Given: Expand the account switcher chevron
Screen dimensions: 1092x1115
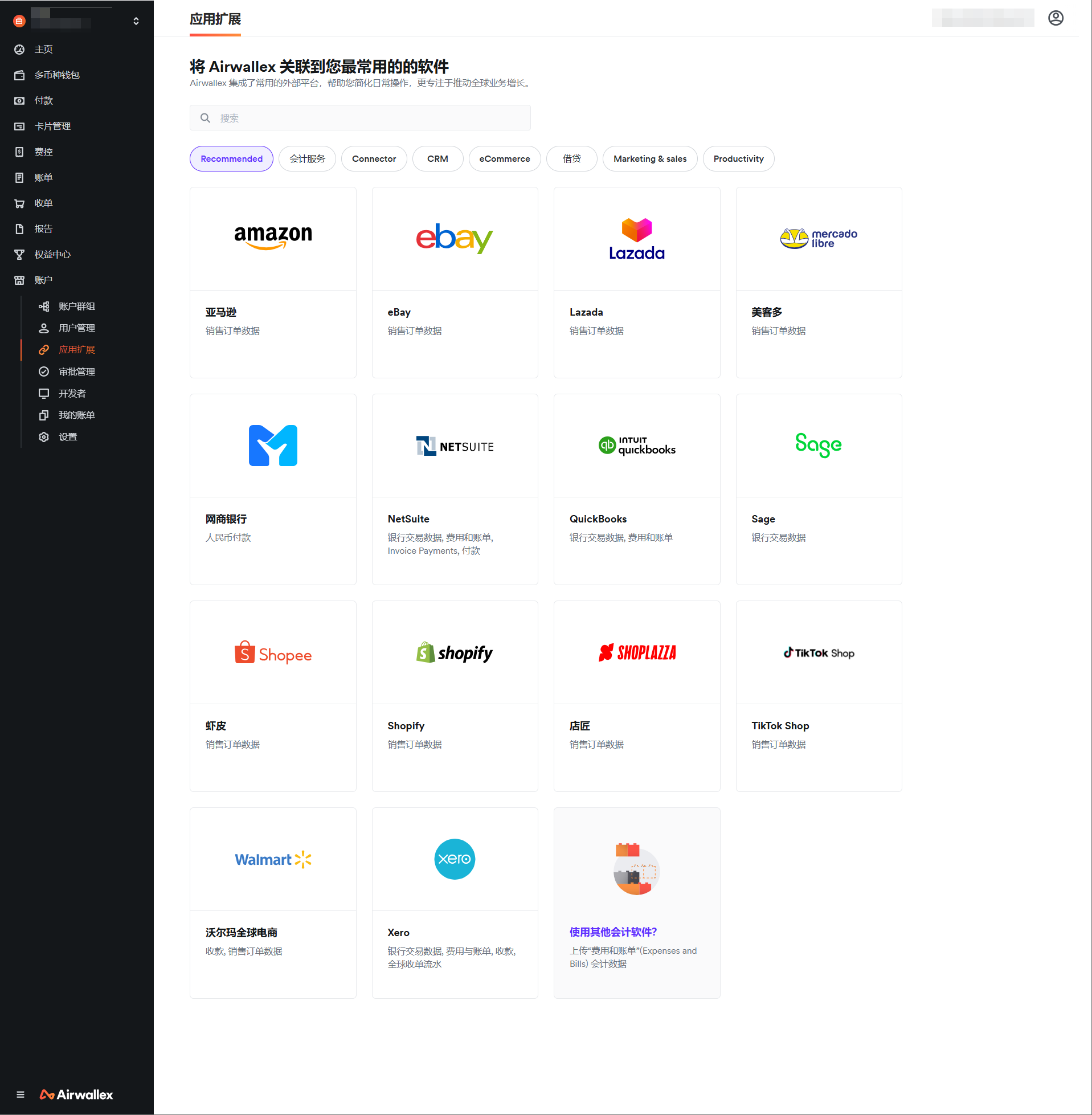Looking at the screenshot, I should point(136,21).
